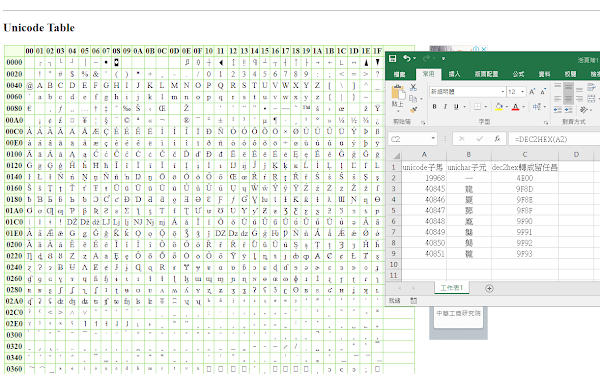This screenshot has width=600, height=374.
Task: Click the Borders icon
Action: click(477, 107)
